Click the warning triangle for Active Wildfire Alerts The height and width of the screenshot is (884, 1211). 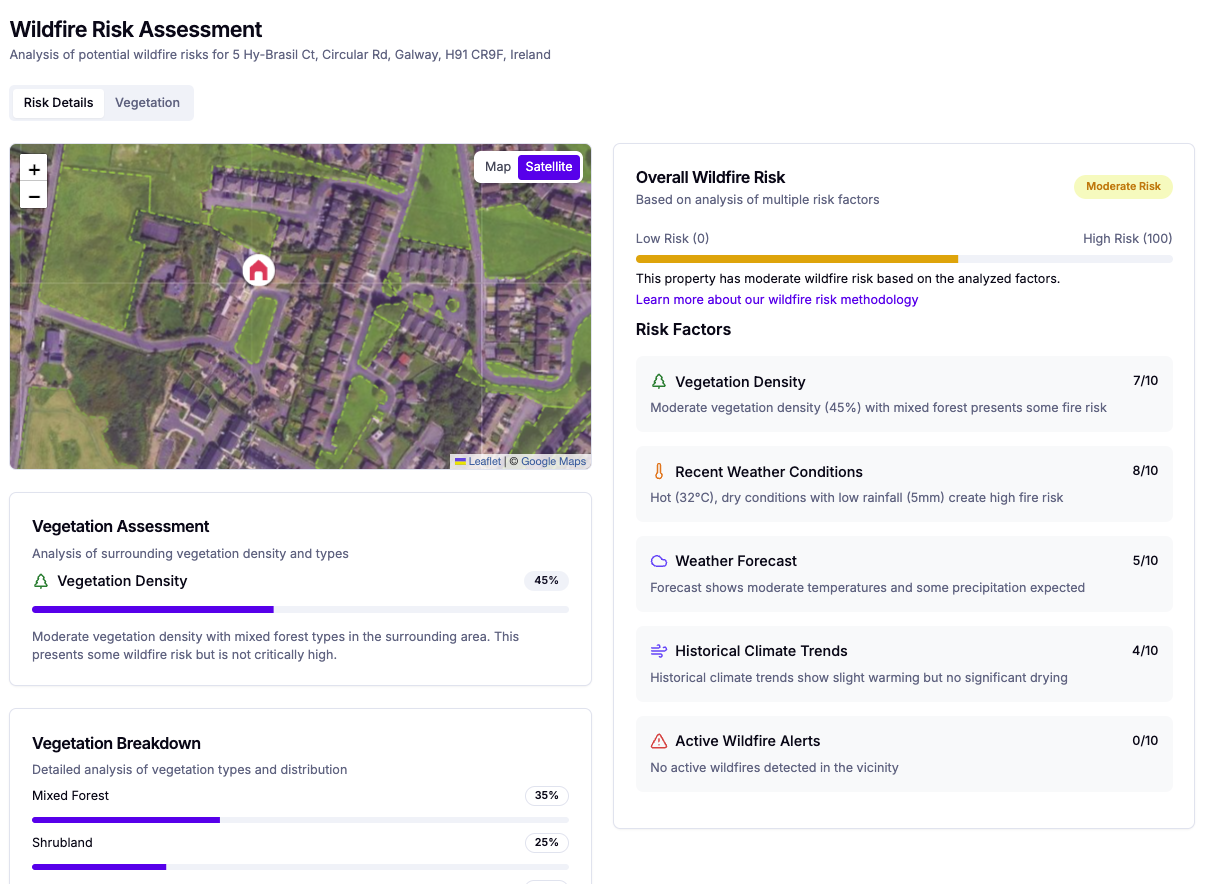click(x=659, y=741)
